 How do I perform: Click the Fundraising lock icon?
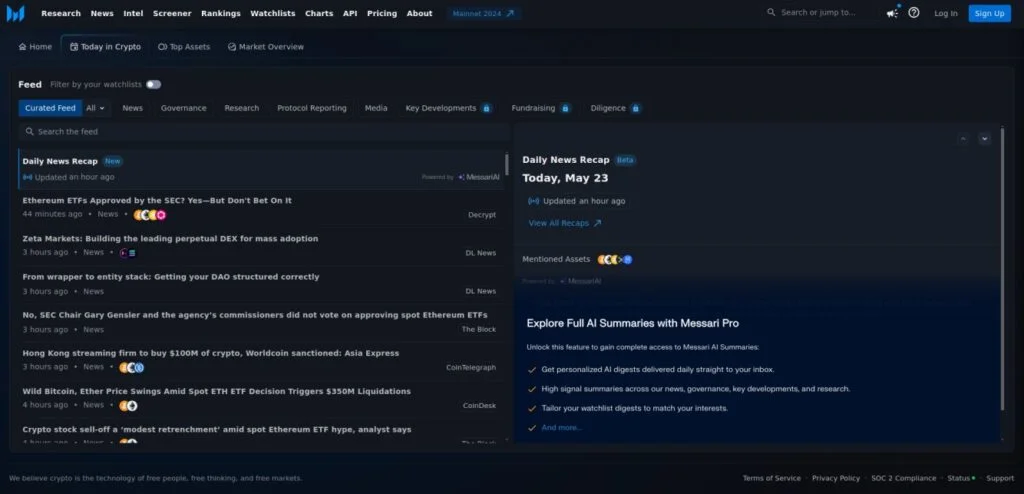tap(566, 108)
